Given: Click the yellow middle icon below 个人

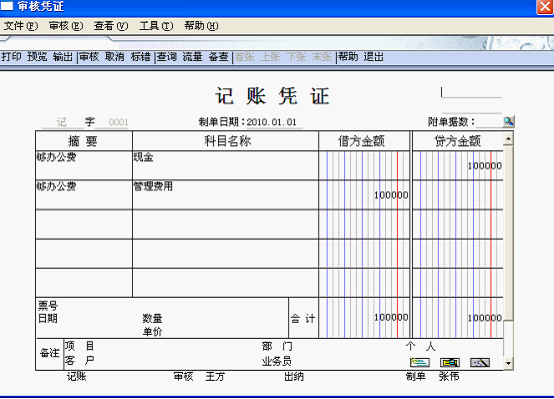Looking at the screenshot, I should point(450,362).
